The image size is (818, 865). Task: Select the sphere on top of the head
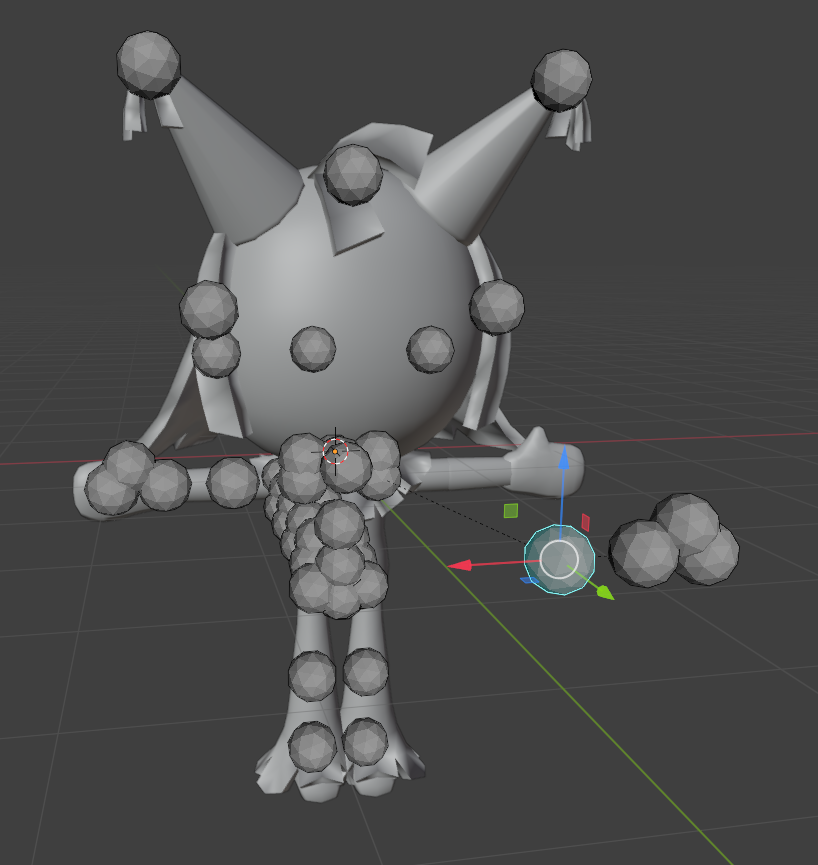pyautogui.click(x=353, y=174)
